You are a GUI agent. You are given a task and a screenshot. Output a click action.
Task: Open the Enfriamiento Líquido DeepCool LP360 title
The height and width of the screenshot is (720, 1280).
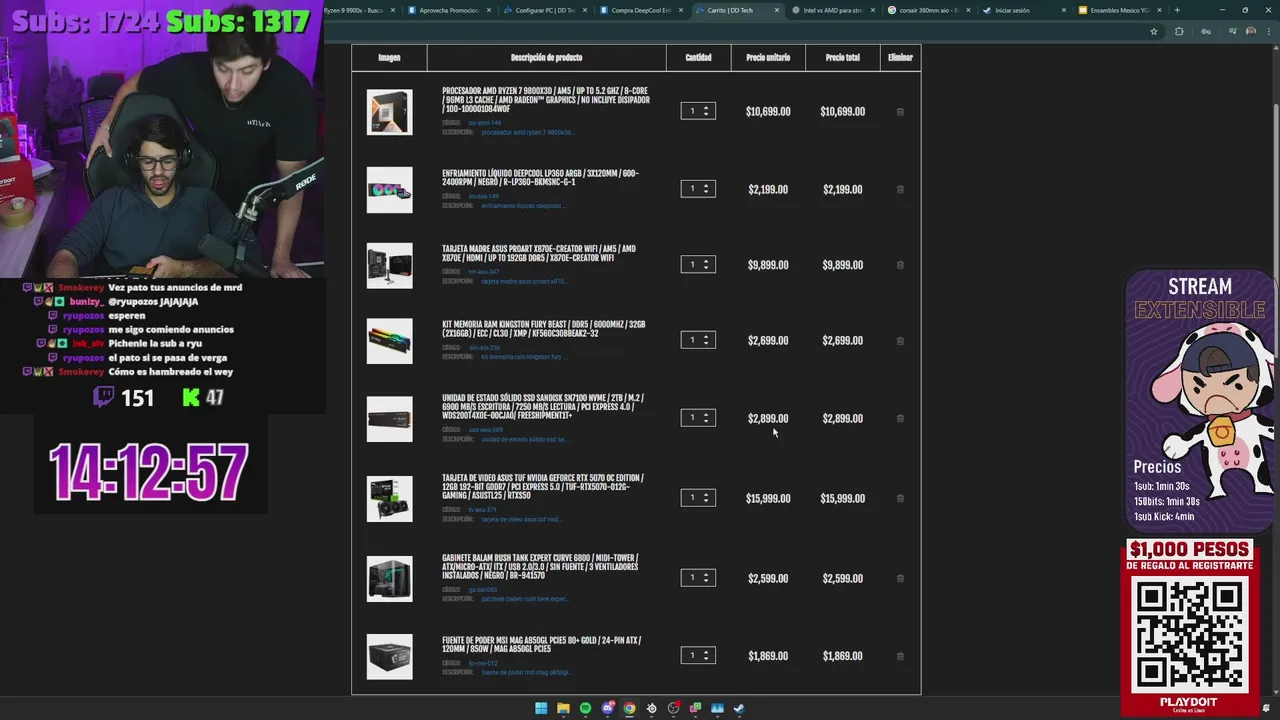click(540, 177)
